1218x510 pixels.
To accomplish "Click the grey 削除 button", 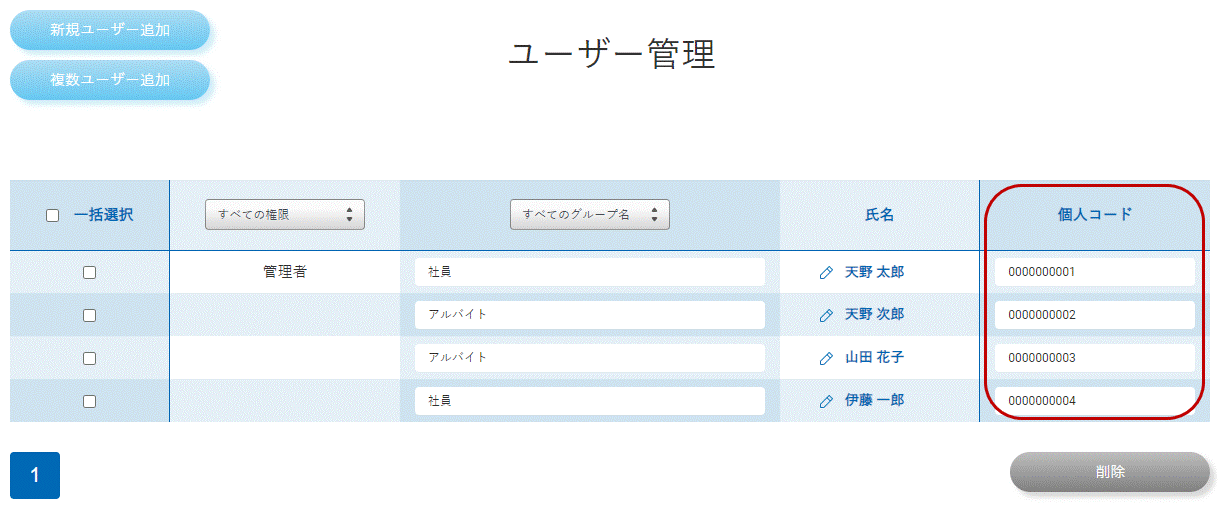I will [1110, 472].
